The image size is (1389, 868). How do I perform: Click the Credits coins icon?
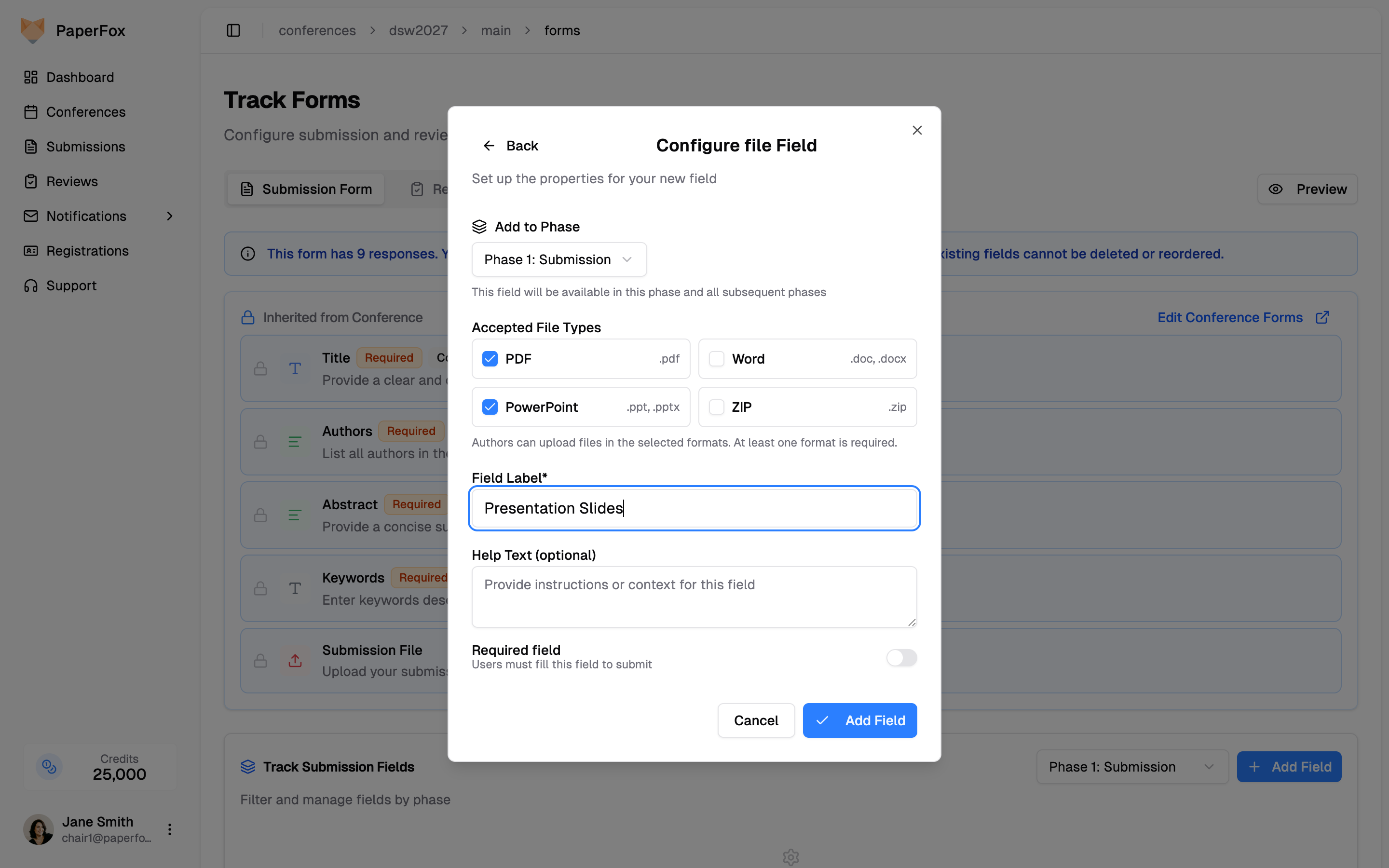49,767
